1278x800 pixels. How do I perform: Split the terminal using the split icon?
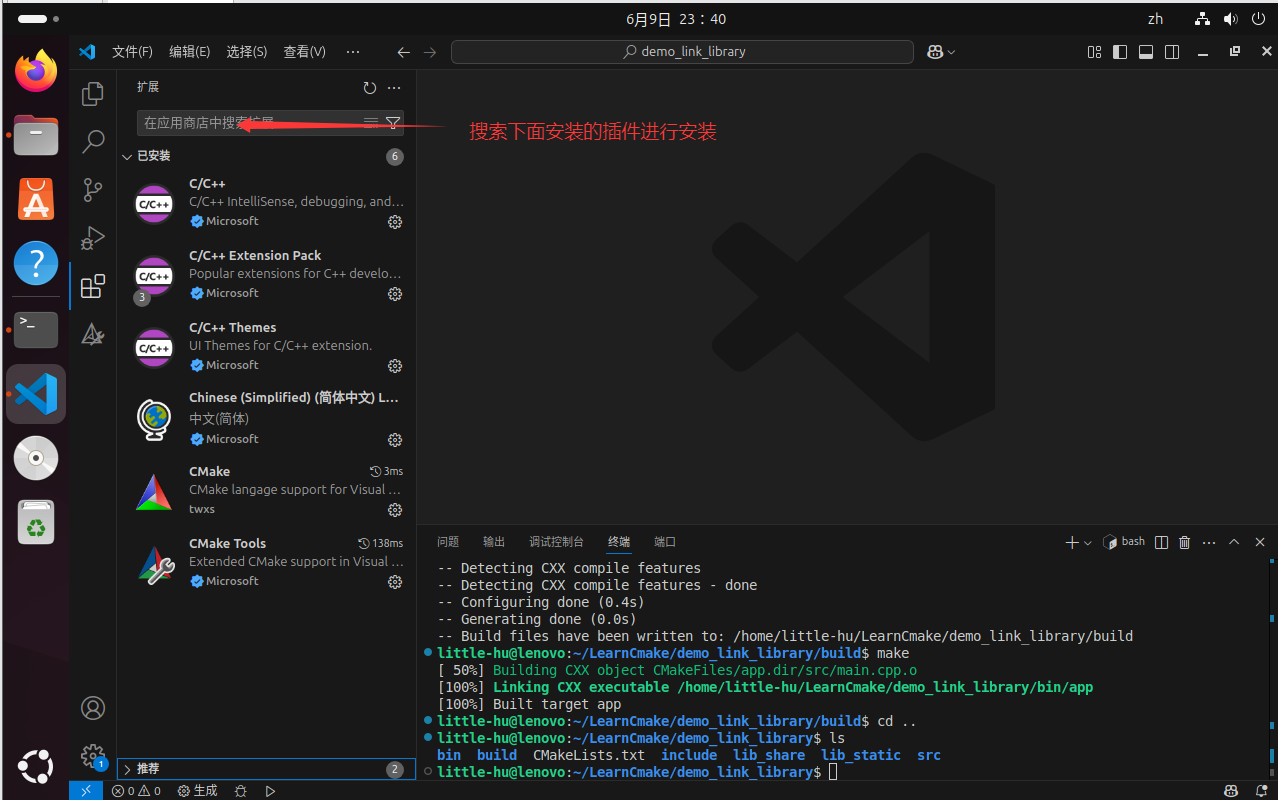(1160, 541)
